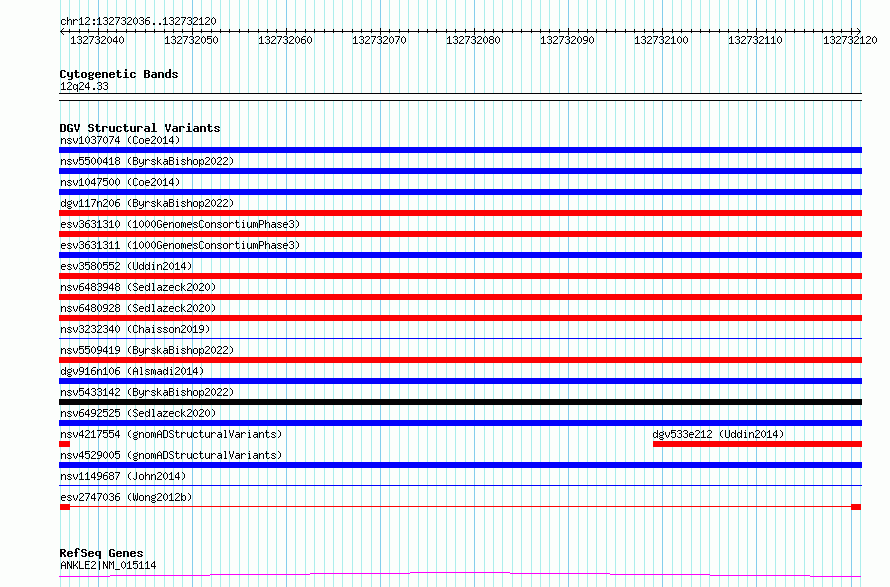Select the nsv5500418 (ByrskaBishop2022) variant label
This screenshot has width=890, height=587.
coord(147,161)
